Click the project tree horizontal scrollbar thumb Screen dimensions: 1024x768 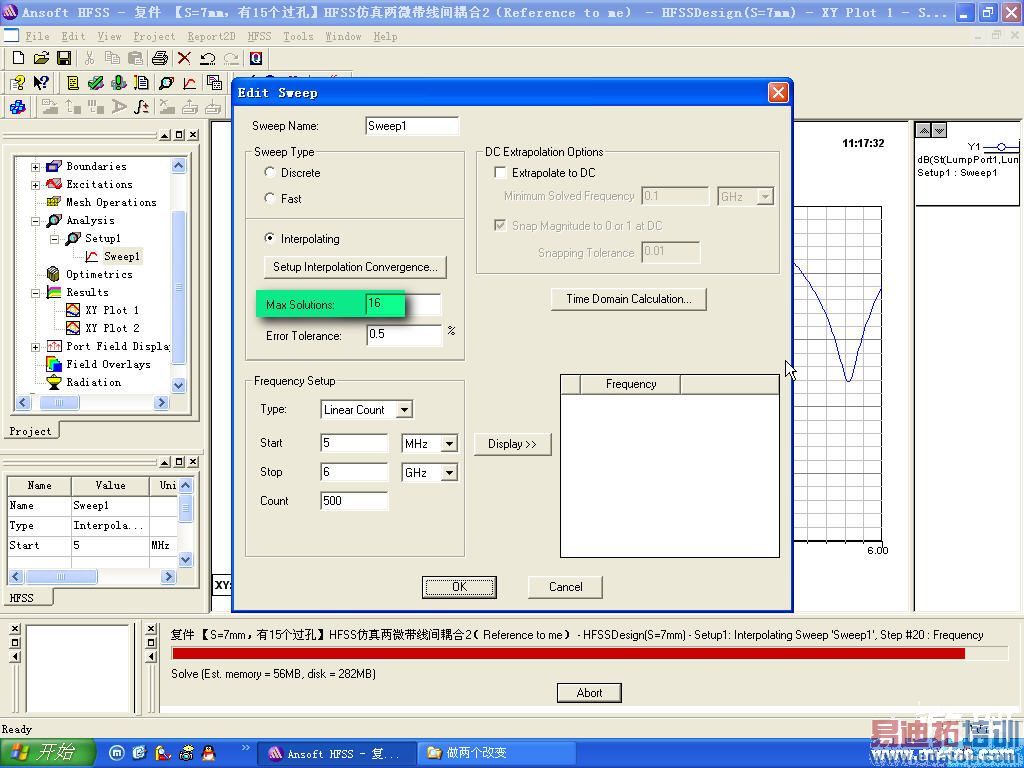pyautogui.click(x=59, y=402)
